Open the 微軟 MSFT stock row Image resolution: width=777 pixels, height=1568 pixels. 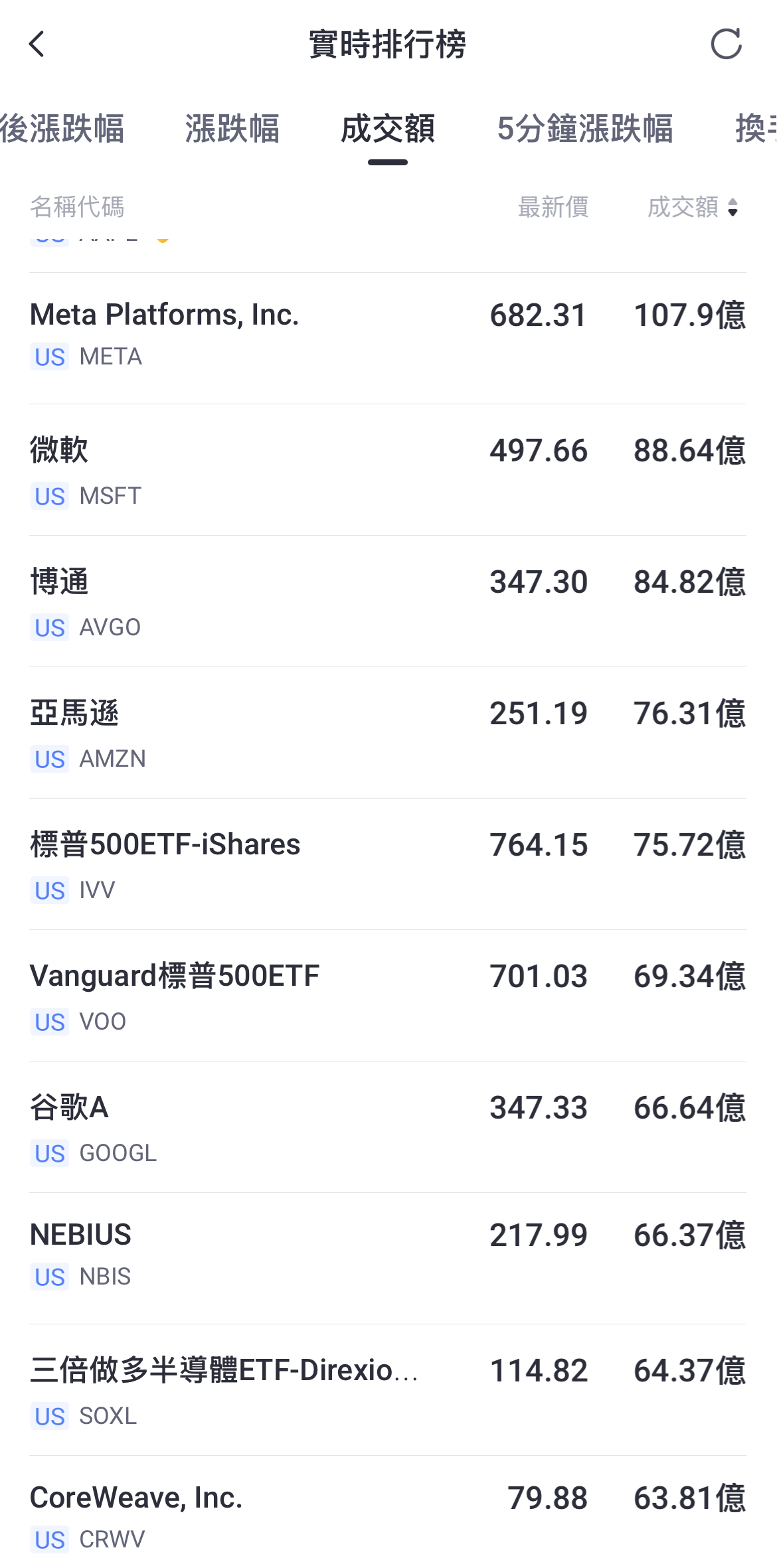point(388,470)
